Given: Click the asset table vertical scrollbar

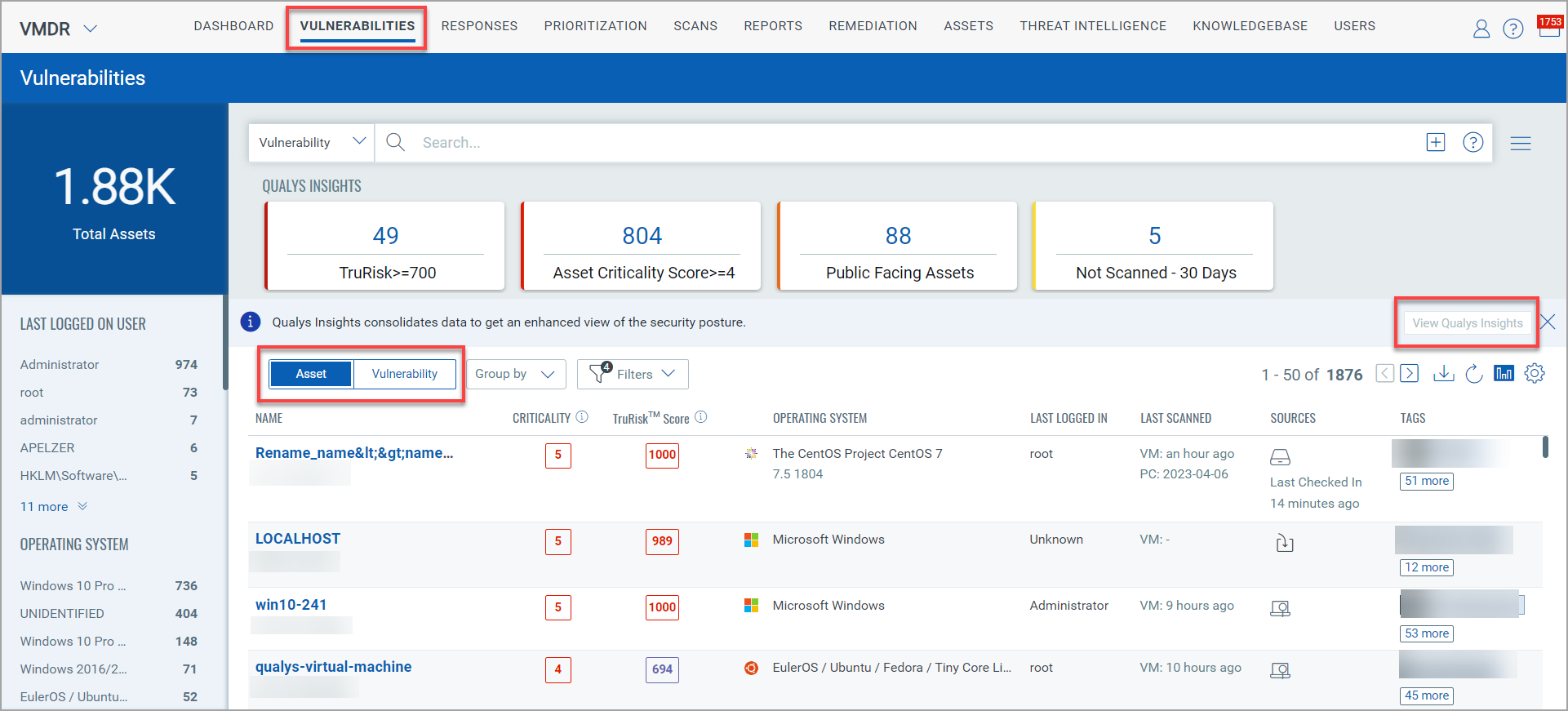Looking at the screenshot, I should click(1545, 447).
